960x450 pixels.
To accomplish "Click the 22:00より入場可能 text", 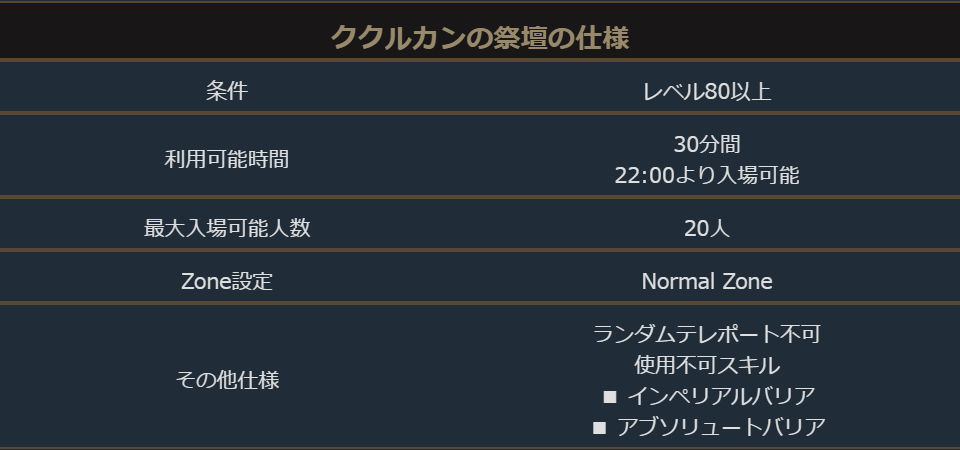I will tap(707, 175).
